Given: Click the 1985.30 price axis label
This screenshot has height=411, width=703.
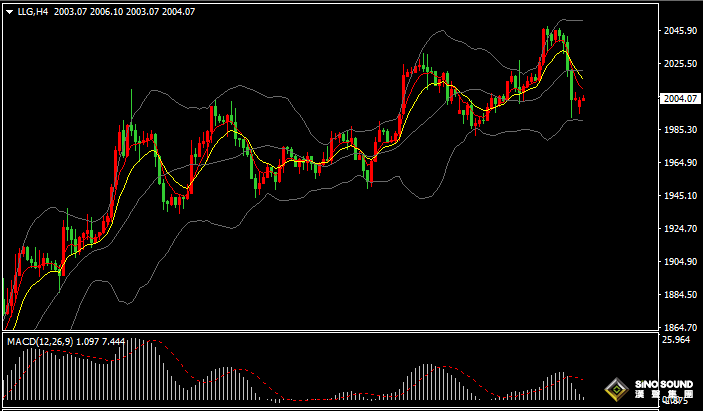Looking at the screenshot, I should coord(679,130).
